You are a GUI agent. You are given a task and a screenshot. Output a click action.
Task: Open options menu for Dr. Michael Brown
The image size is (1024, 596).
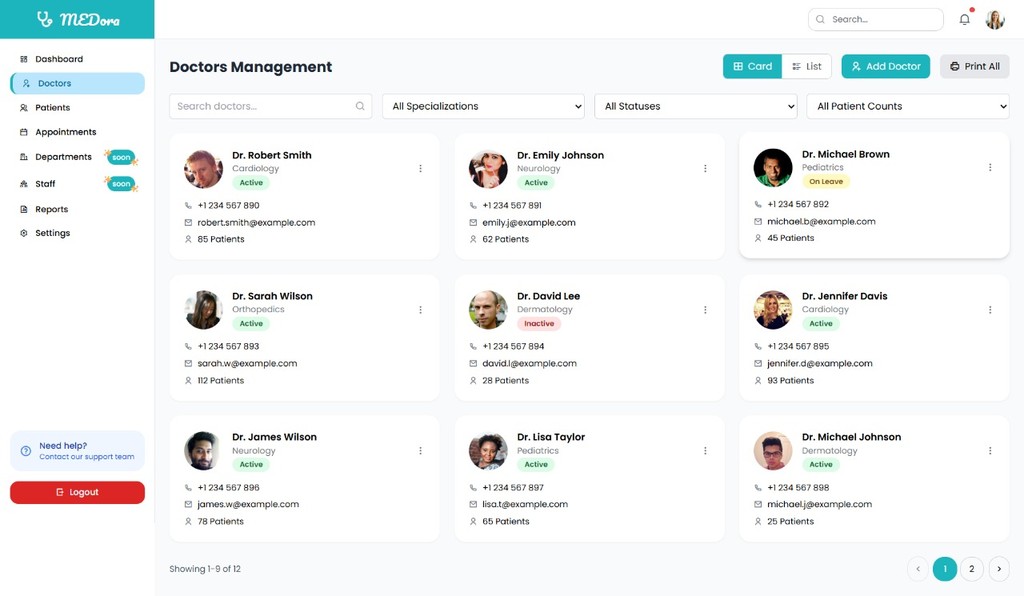click(x=990, y=167)
